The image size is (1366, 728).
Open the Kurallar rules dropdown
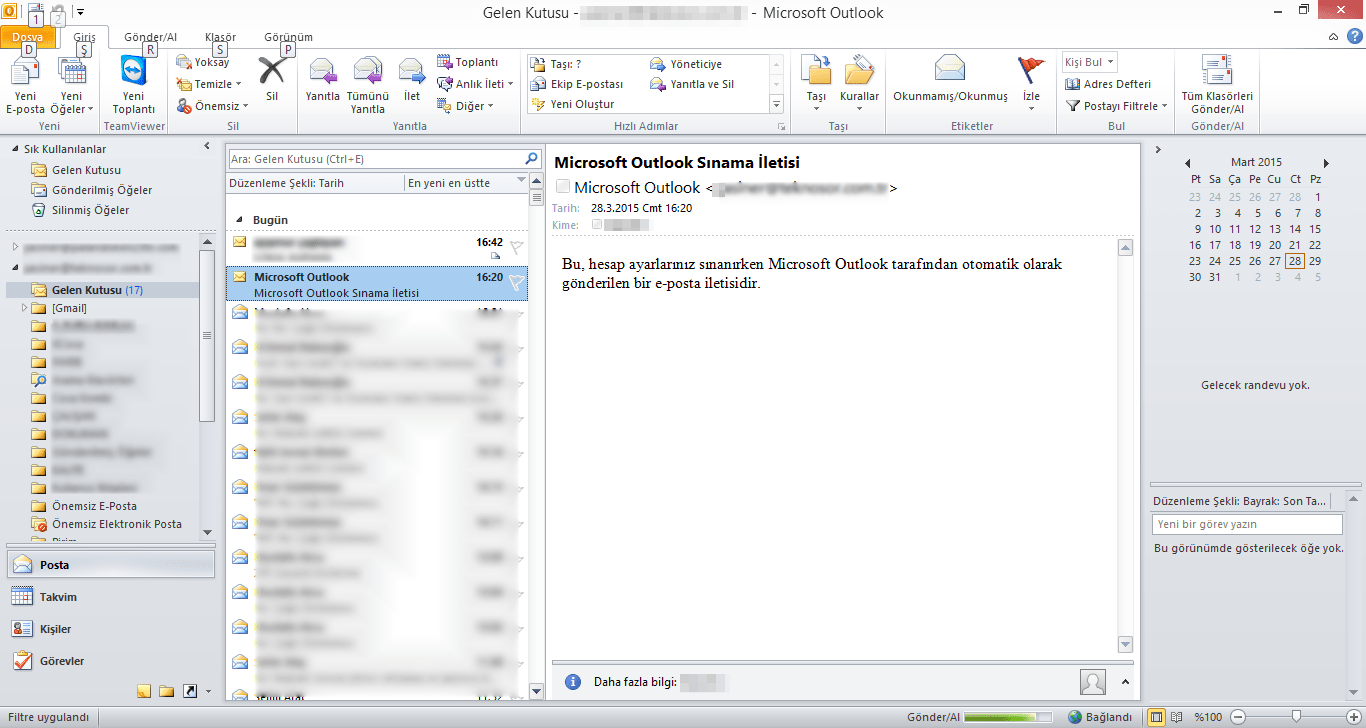click(859, 80)
